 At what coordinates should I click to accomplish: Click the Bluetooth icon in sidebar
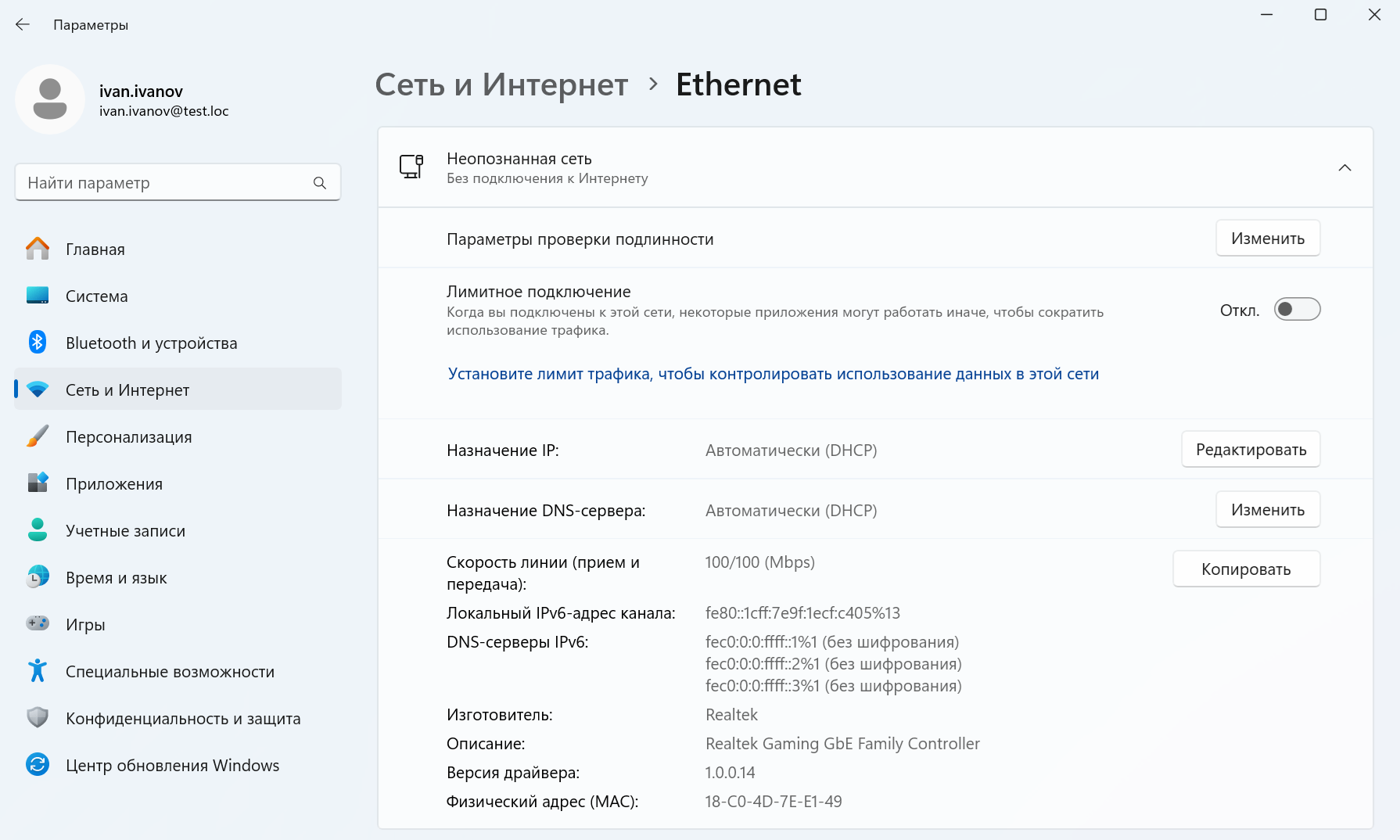point(37,343)
